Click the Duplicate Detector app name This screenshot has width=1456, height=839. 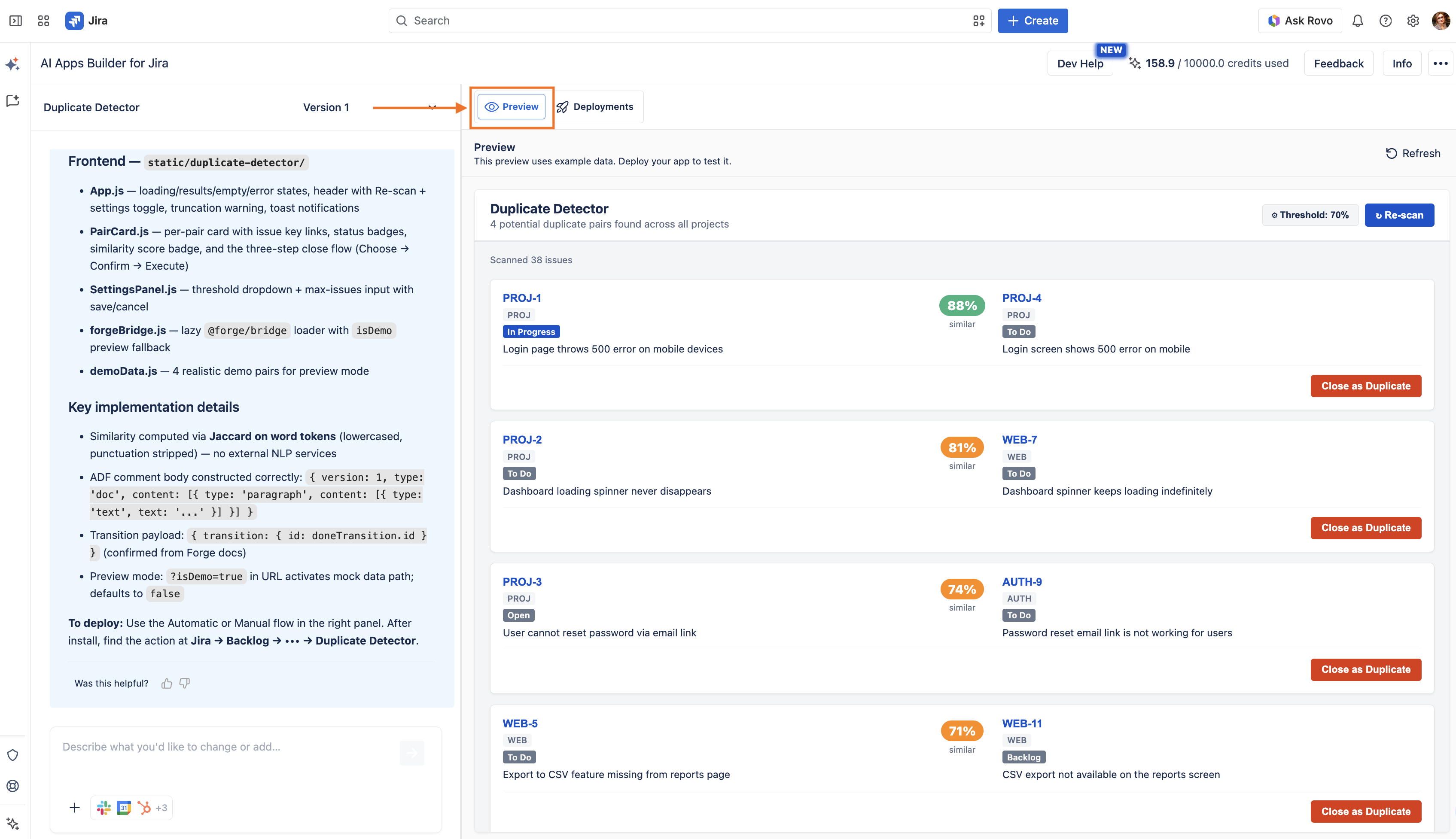(91, 107)
